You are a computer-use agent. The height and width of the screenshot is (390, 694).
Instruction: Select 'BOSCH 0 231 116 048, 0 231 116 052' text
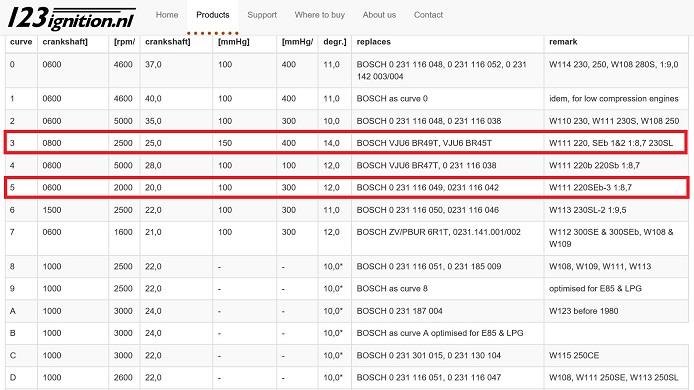(x=400, y=64)
